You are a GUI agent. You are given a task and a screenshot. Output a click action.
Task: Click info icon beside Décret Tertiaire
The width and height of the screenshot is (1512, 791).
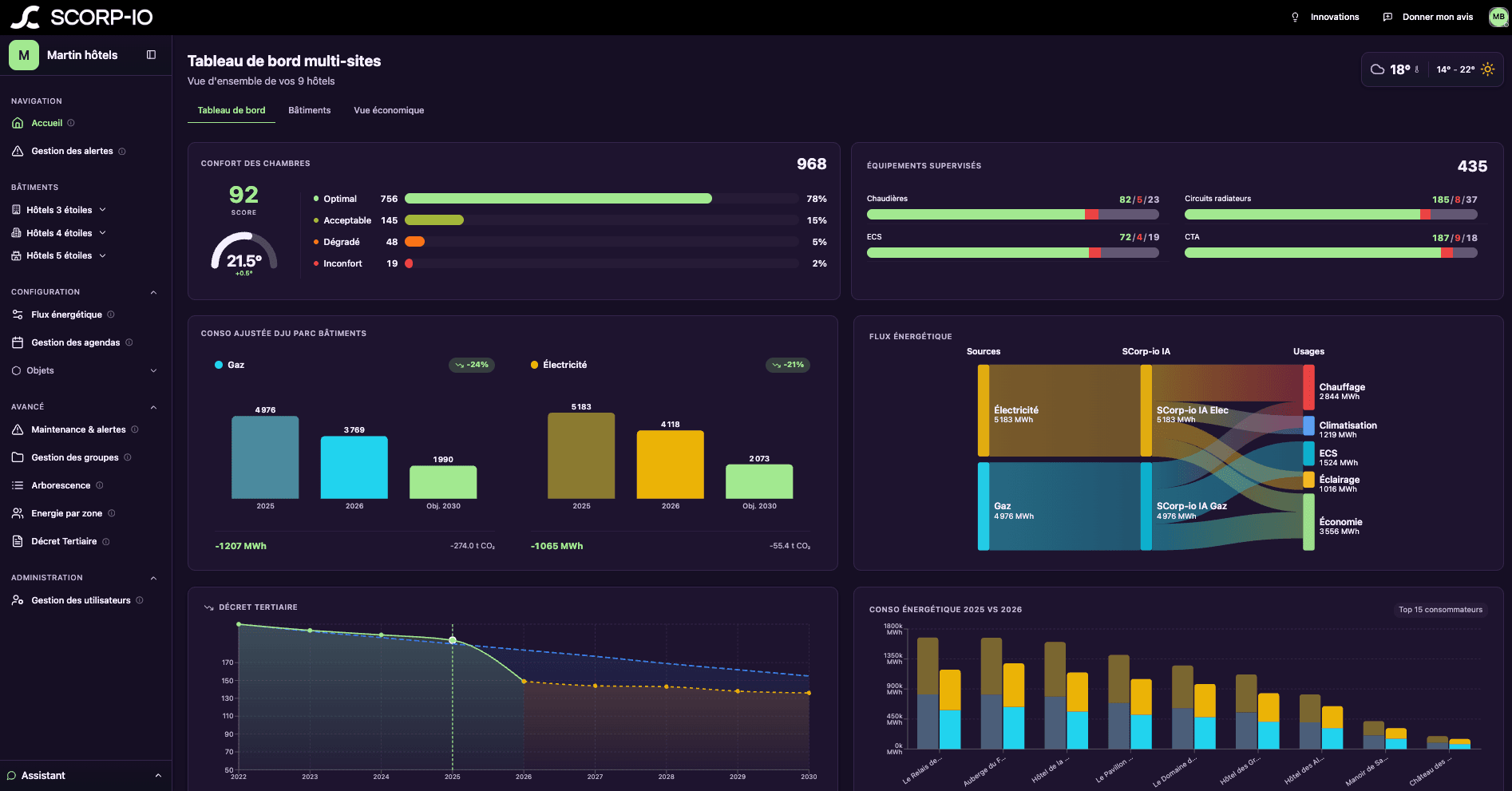[106, 541]
